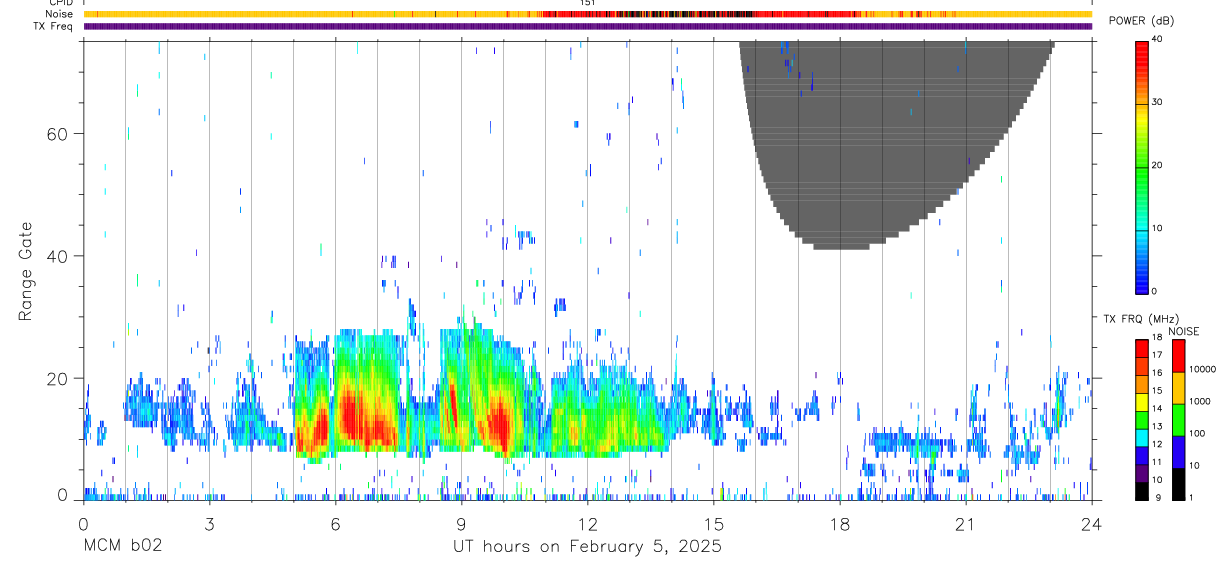Click the blue swatch in NOISE legend
Screen dimensions: 1228x567
1178,451
